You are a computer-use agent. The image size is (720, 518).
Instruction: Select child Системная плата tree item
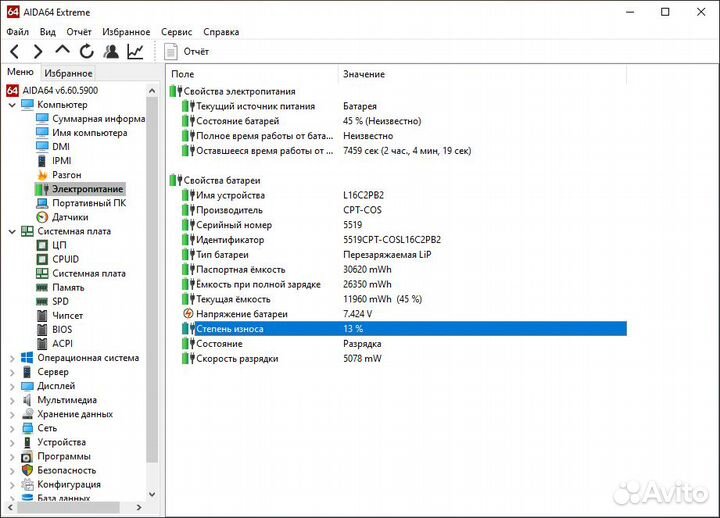(89, 274)
